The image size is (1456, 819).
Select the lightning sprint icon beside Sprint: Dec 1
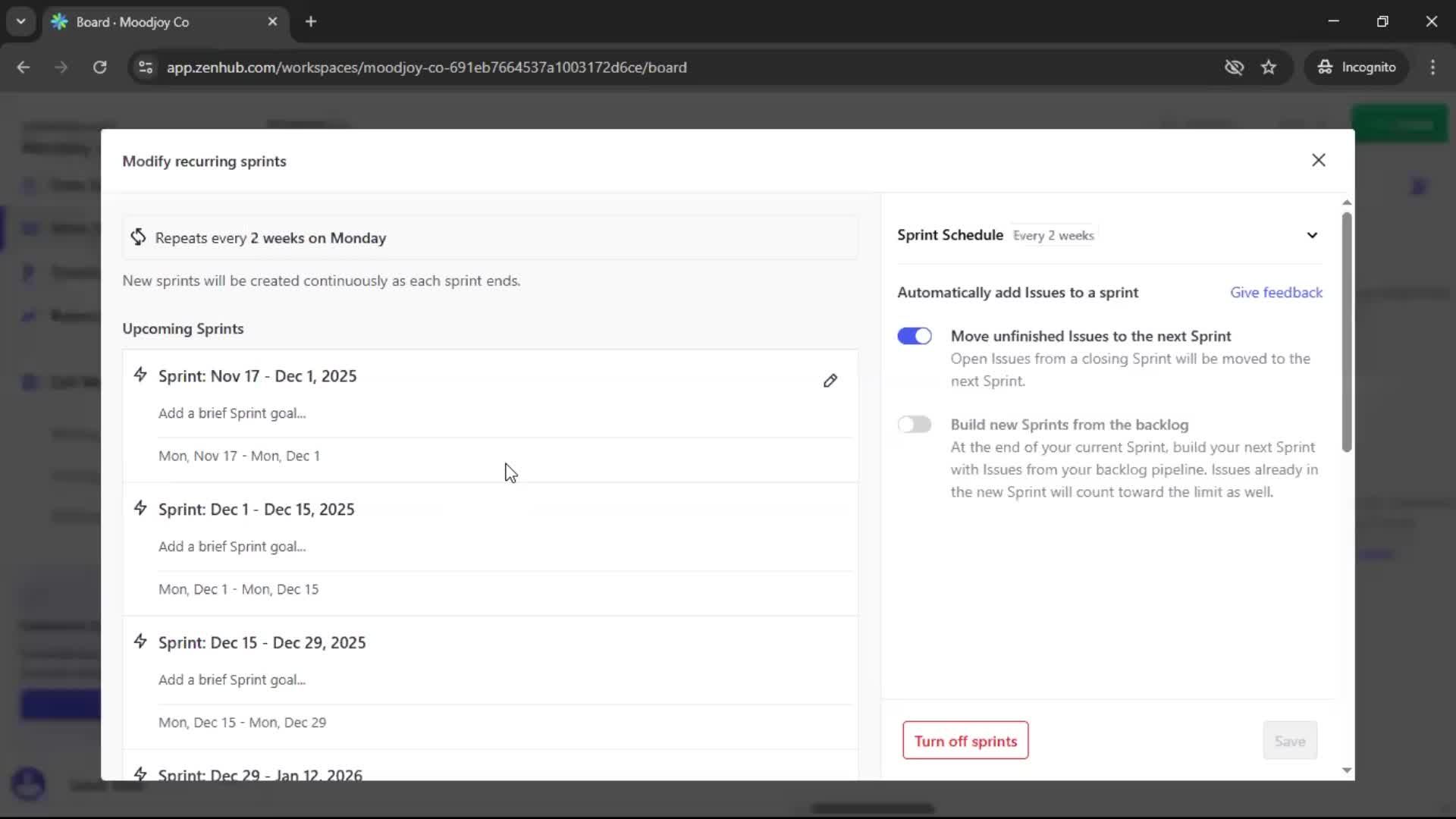[x=140, y=508]
